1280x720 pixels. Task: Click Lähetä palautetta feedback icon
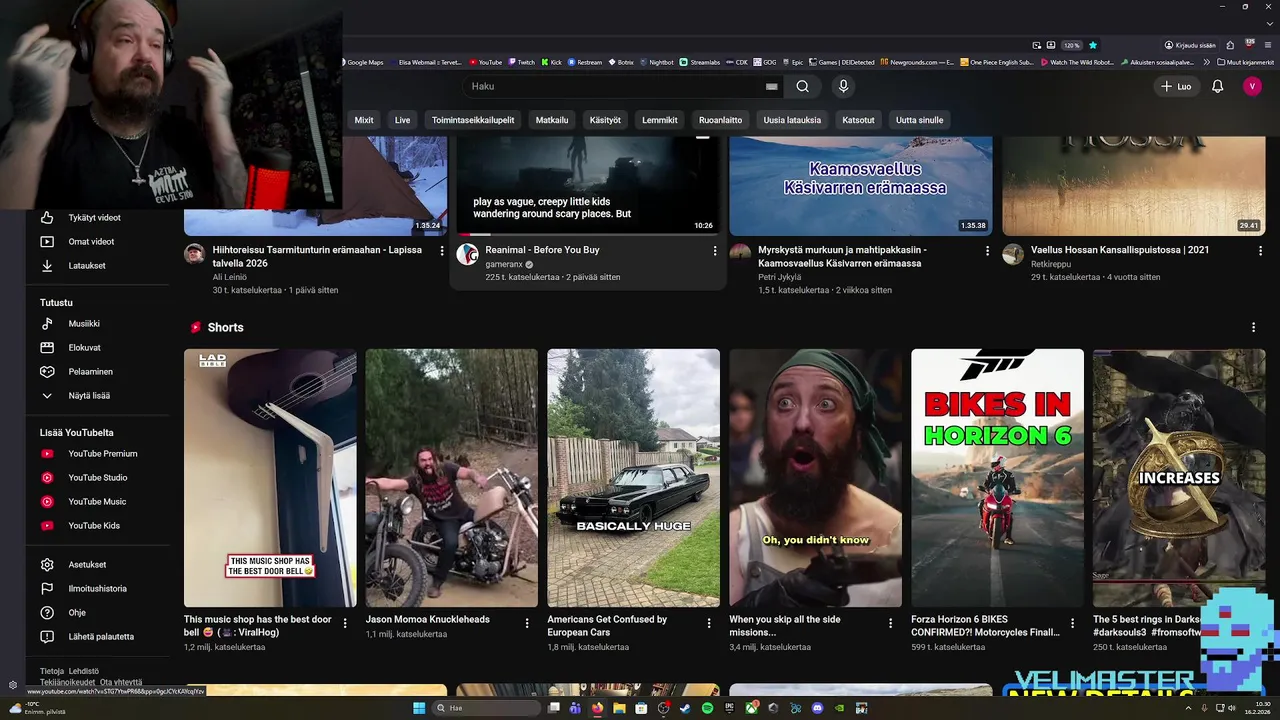tap(47, 637)
